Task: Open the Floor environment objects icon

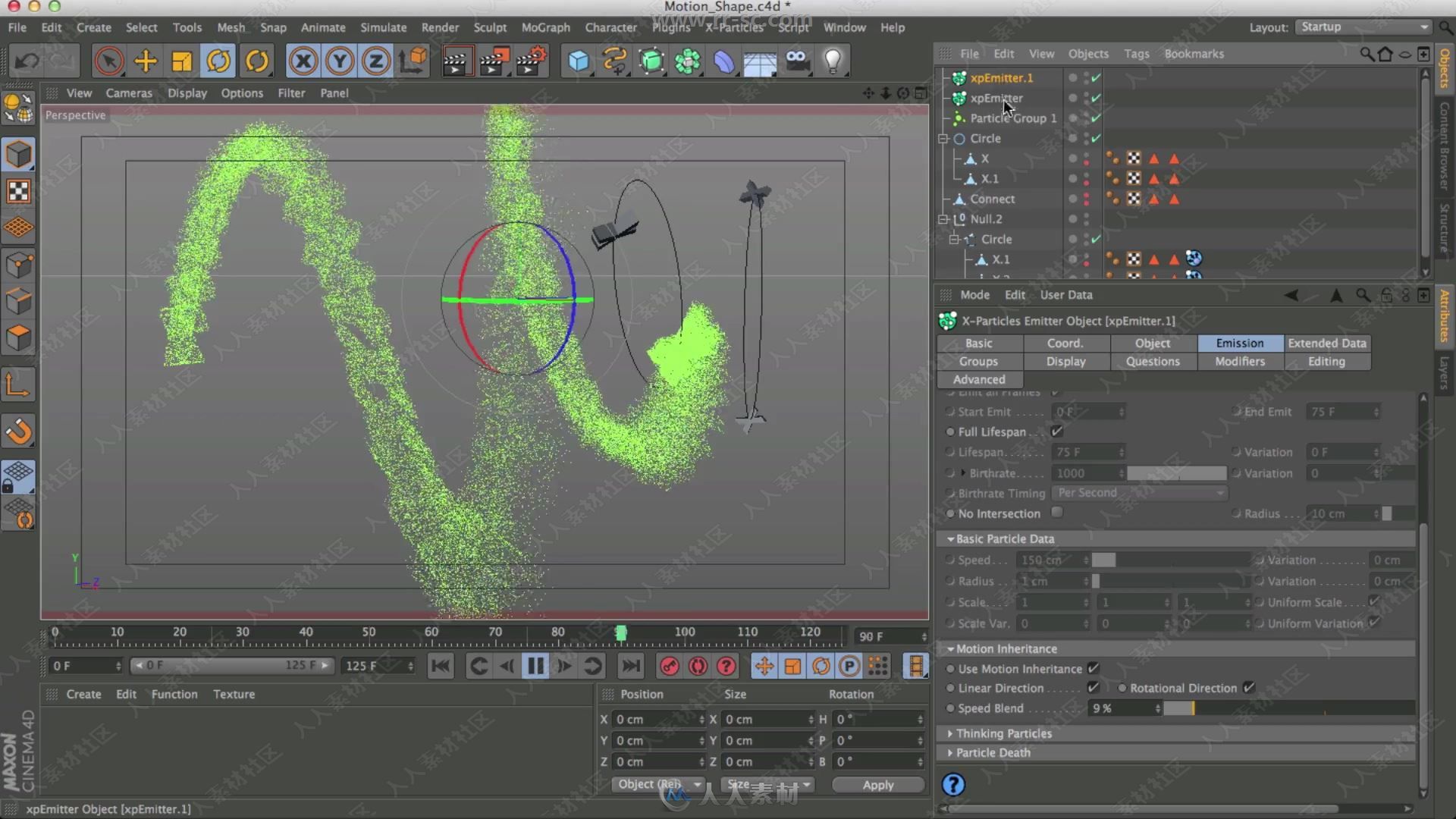Action: point(760,61)
